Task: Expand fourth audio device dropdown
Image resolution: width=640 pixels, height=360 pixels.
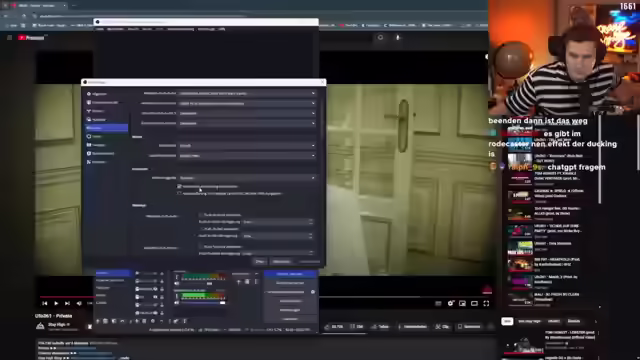Action: [x=247, y=123]
